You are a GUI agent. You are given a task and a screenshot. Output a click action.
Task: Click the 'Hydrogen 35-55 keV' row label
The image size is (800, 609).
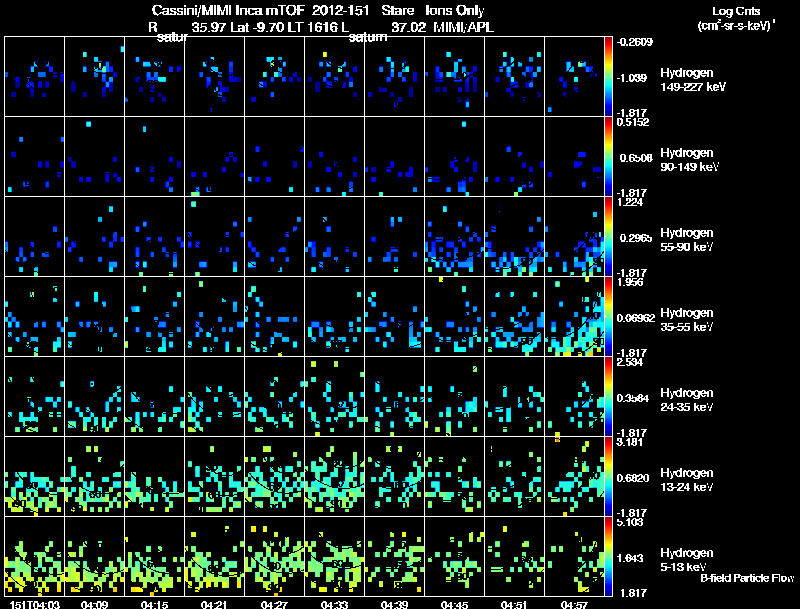[x=687, y=320]
